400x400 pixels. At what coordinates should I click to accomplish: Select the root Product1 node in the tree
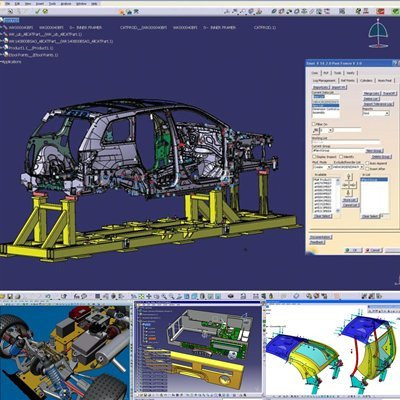[x=11, y=20]
